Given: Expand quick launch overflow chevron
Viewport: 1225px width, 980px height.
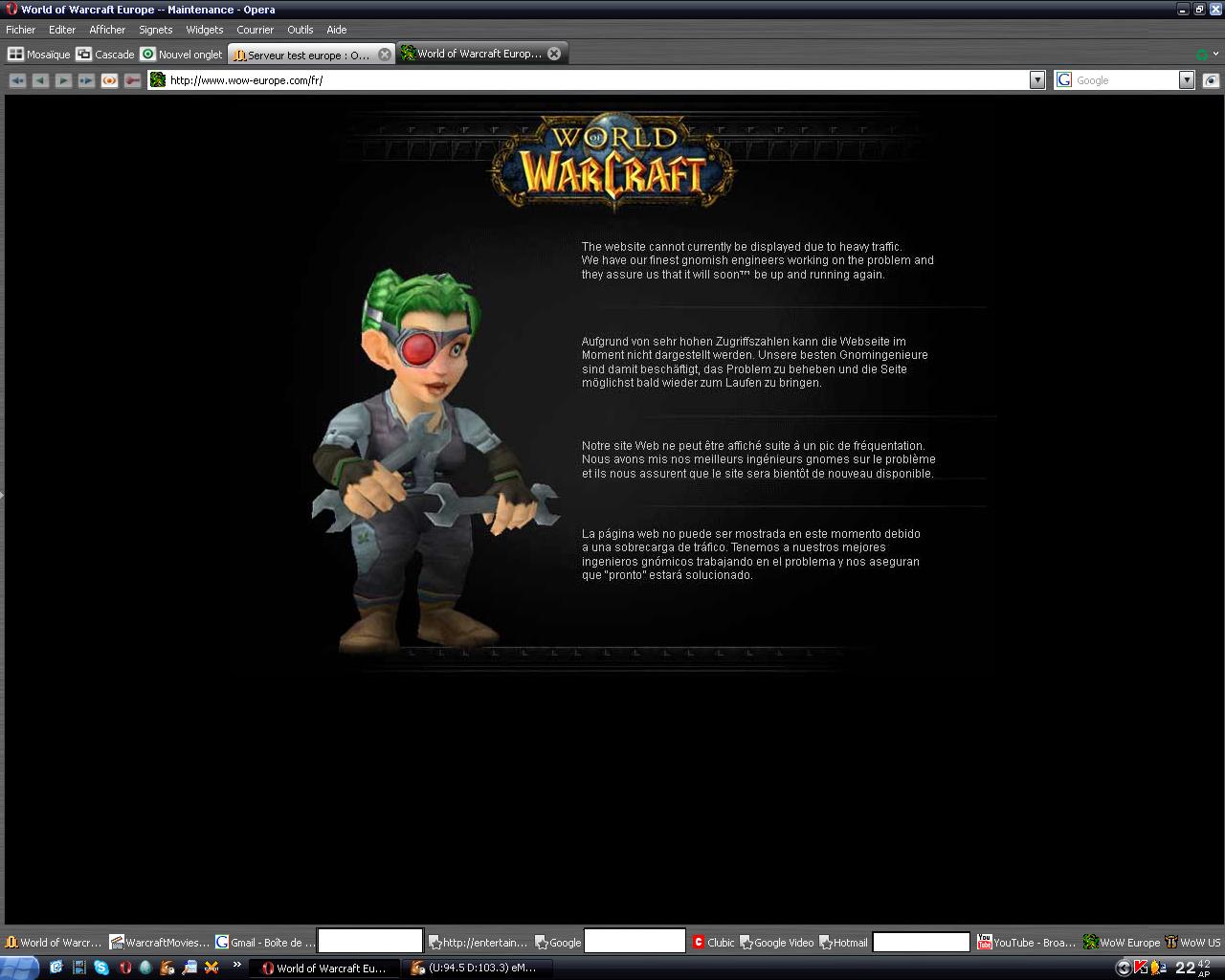Looking at the screenshot, I should [x=235, y=965].
